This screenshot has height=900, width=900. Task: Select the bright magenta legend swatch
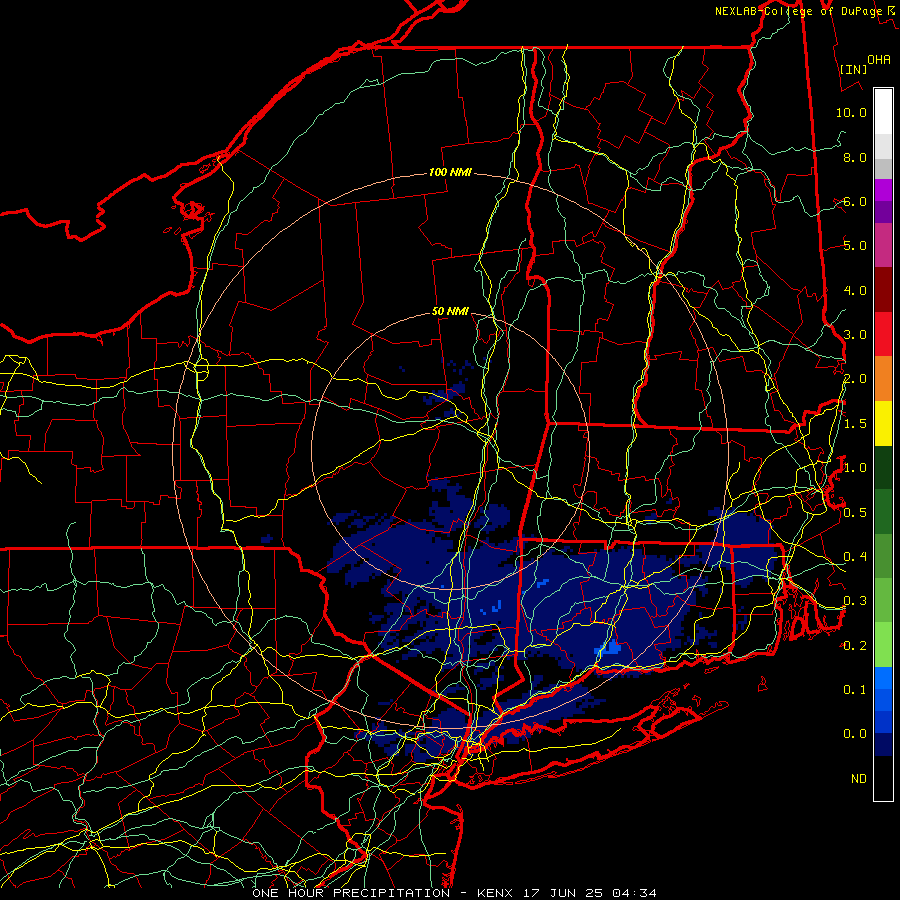click(883, 190)
